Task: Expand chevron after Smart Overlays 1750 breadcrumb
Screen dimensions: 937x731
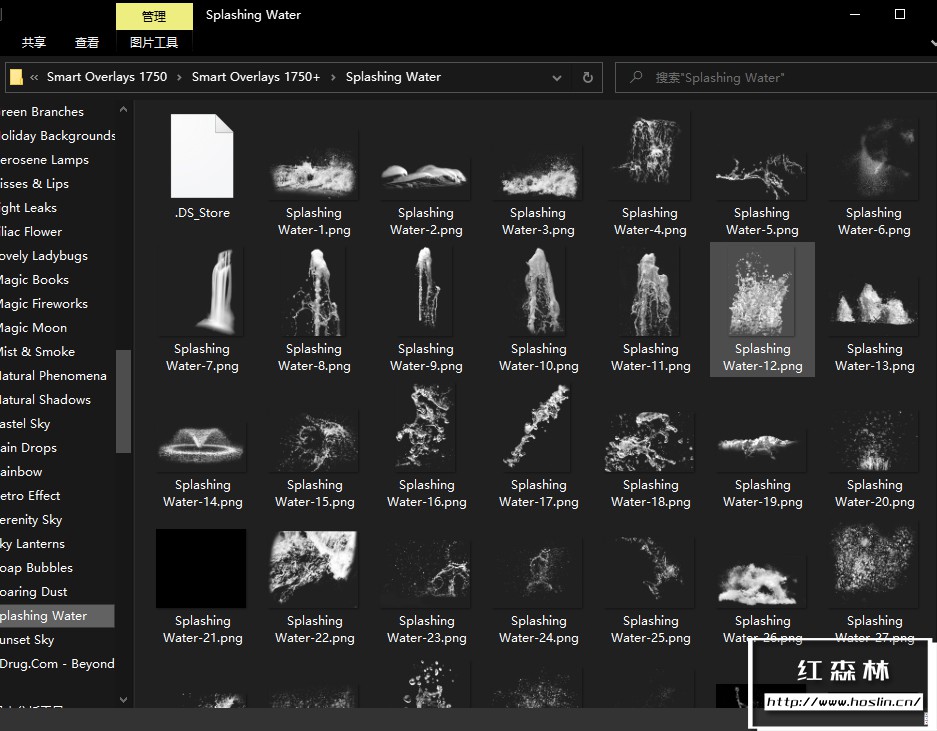Action: (180, 77)
